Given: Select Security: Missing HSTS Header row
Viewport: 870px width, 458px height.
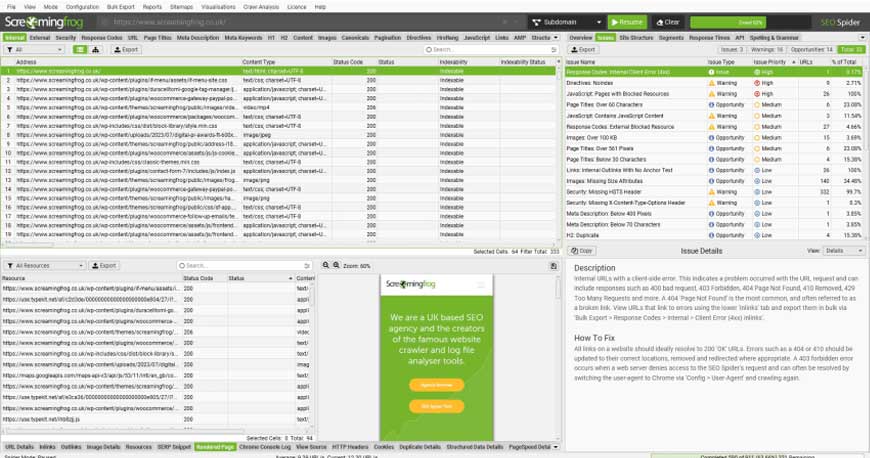Looking at the screenshot, I should click(715, 192).
